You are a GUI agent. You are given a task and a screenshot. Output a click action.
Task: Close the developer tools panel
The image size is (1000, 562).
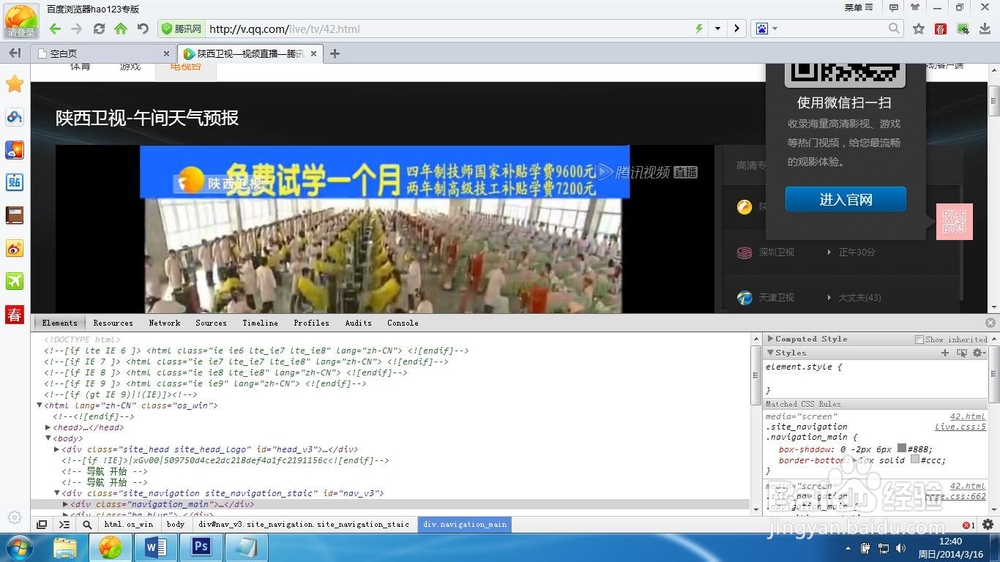coord(990,323)
